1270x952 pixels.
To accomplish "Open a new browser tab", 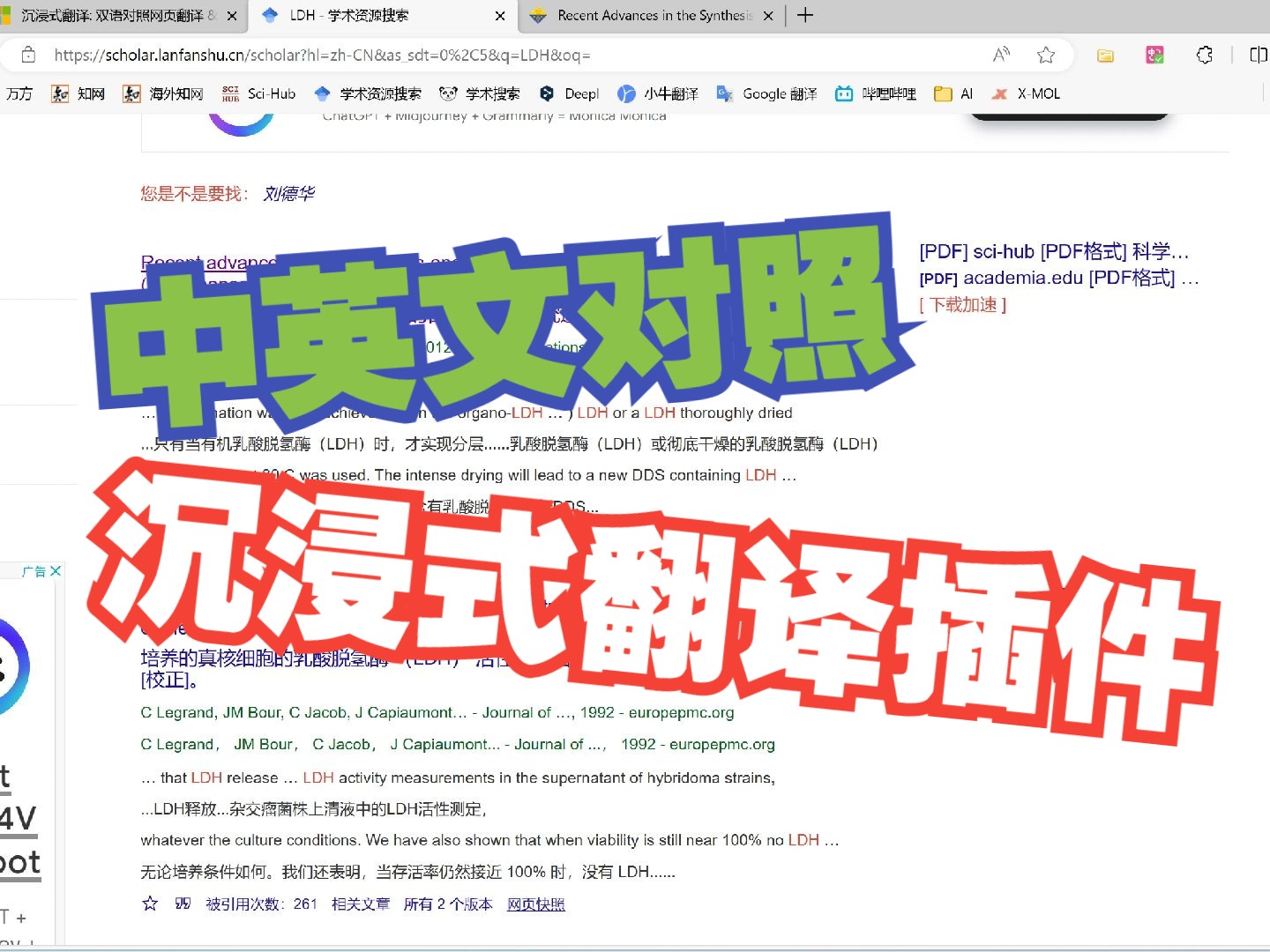I will 805,16.
